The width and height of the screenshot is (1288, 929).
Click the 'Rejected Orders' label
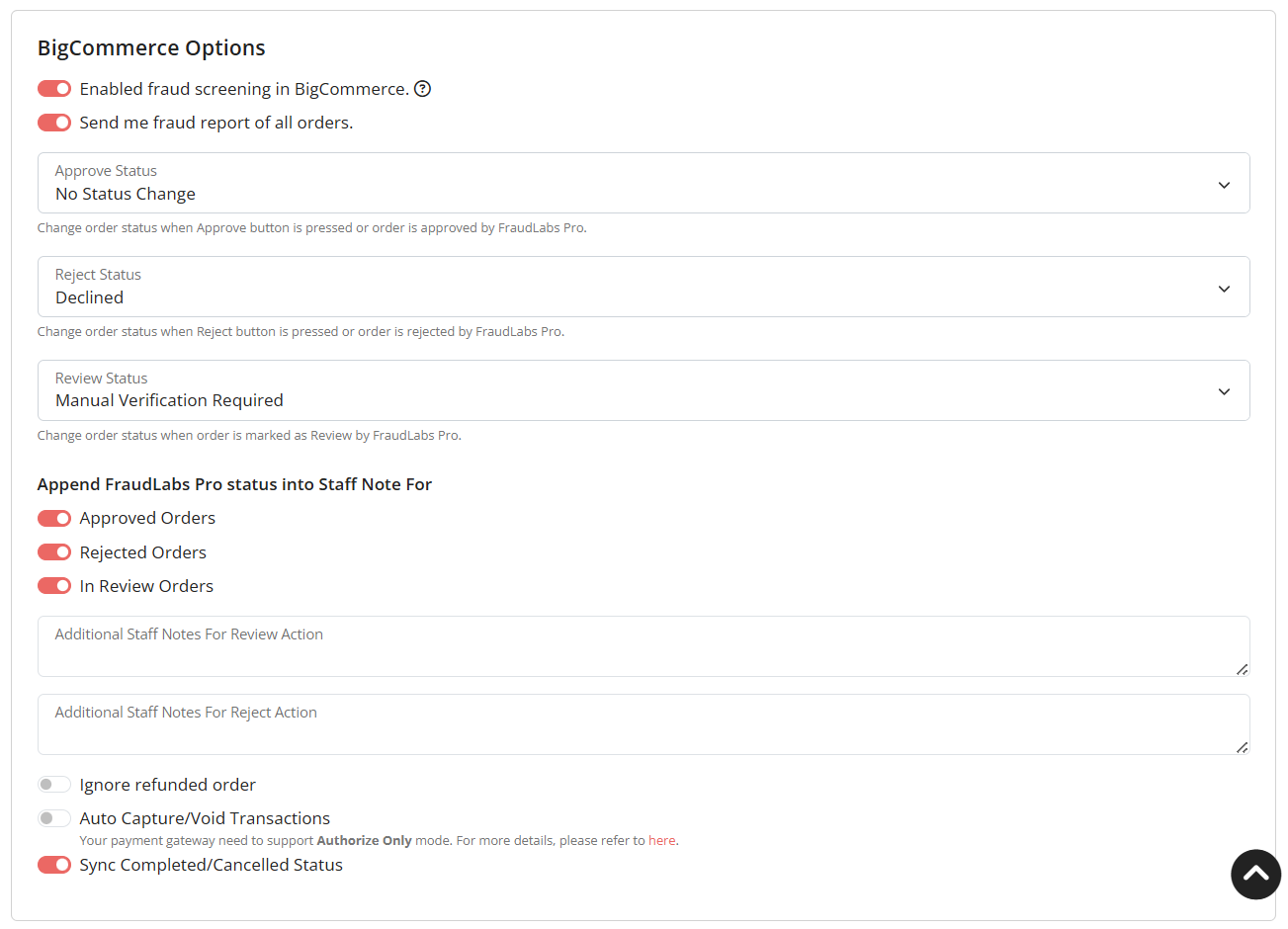point(143,552)
